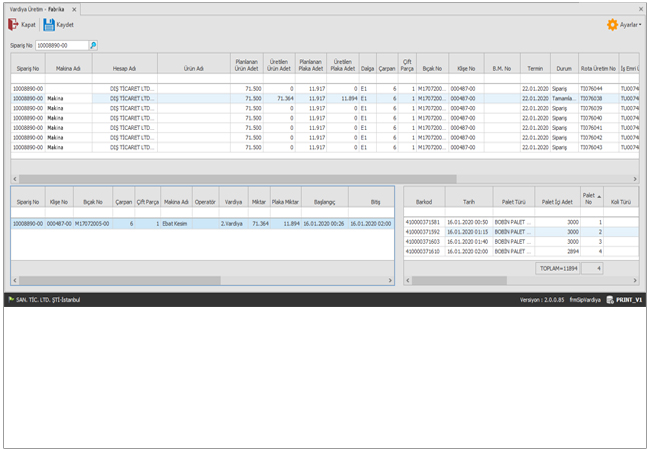Click the Kaydet save disk icon

[x=49, y=24]
